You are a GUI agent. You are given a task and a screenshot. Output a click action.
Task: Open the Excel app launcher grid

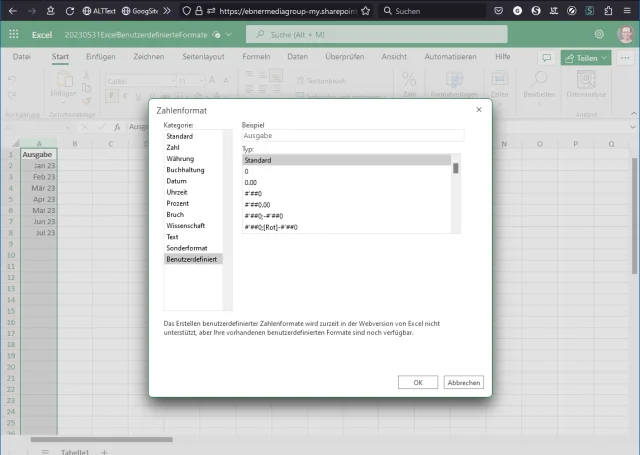14,34
